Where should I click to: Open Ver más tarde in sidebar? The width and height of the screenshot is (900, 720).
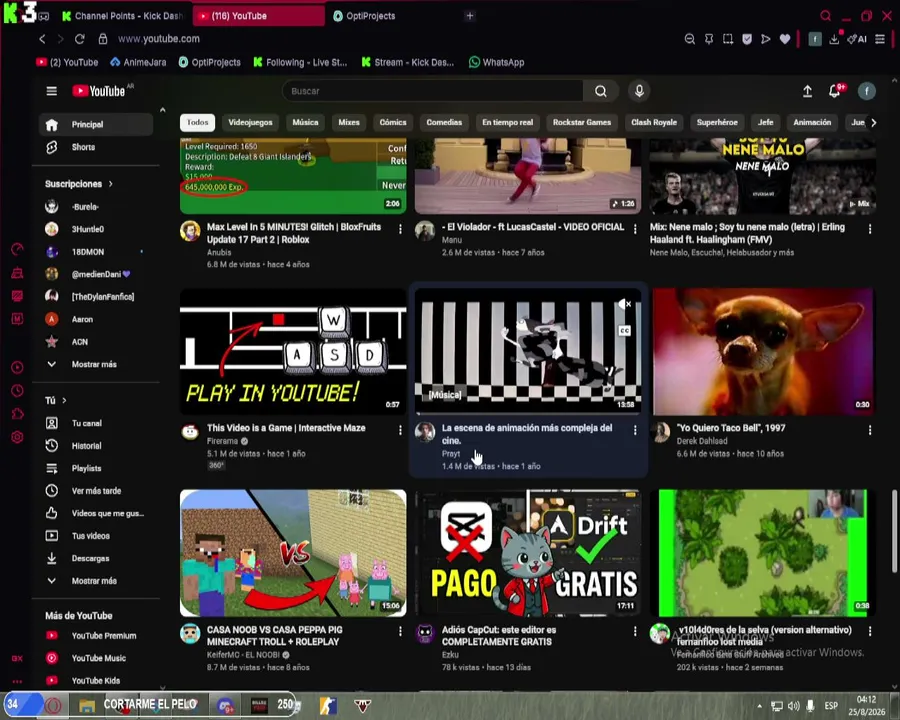point(96,491)
